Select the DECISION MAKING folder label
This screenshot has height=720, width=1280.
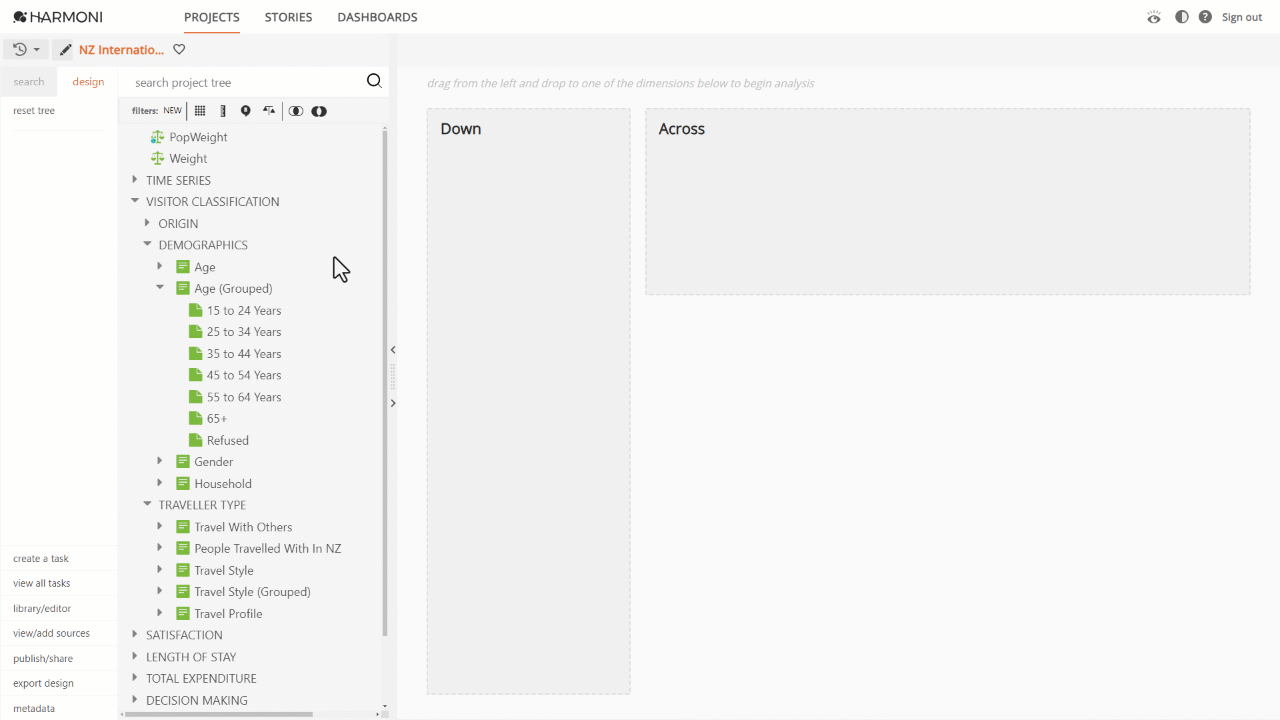pos(197,700)
